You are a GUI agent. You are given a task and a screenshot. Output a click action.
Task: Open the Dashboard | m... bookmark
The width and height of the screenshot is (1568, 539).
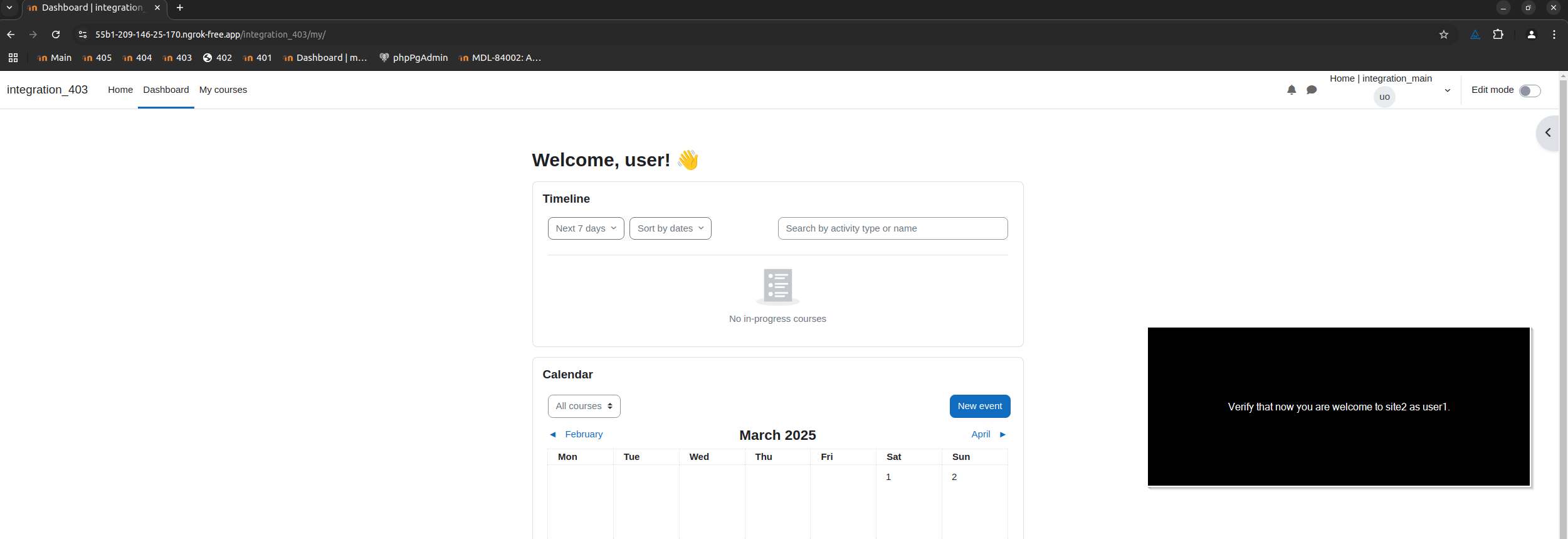coord(325,58)
